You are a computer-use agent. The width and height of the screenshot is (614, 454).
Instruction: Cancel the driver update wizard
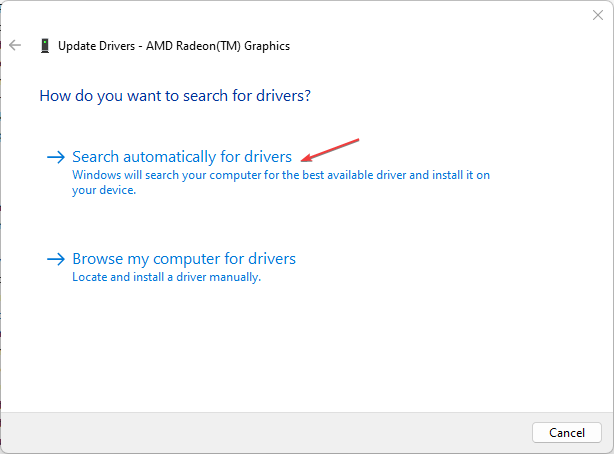567,432
